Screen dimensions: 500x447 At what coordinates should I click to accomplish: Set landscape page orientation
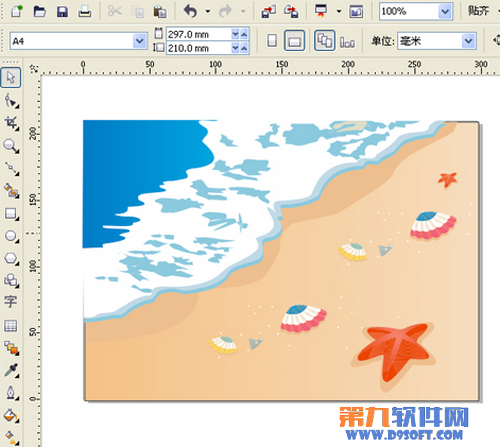click(x=294, y=41)
